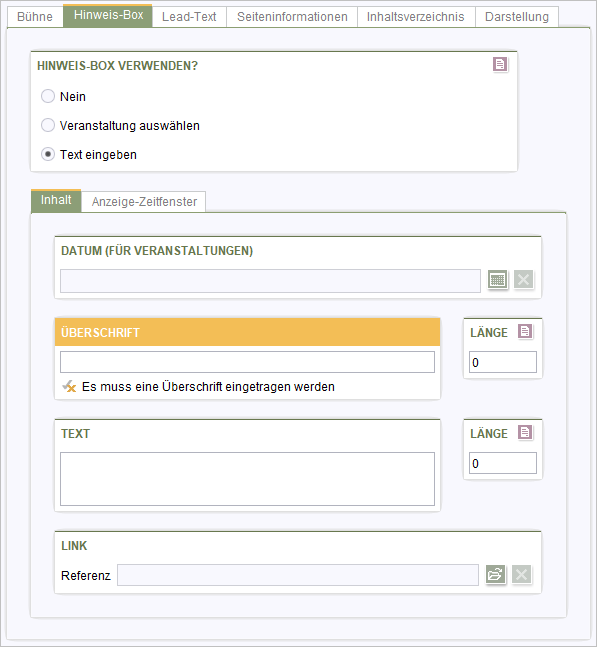The width and height of the screenshot is (597, 647).
Task: Clear the Datum field with X icon
Action: tap(524, 280)
